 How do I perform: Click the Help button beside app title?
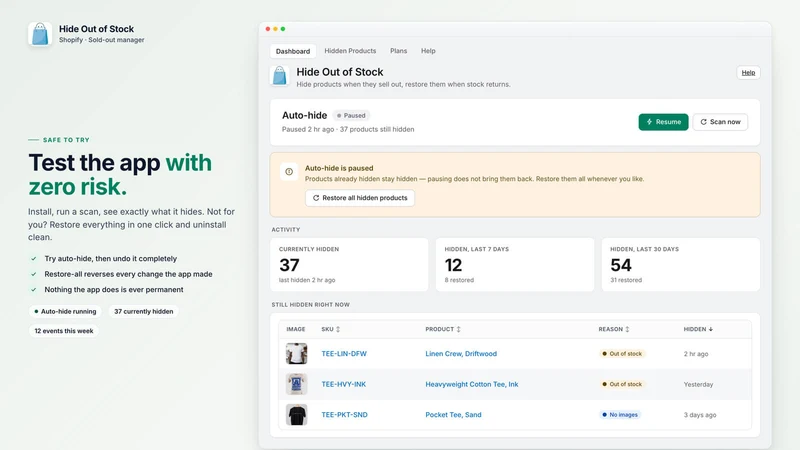coord(748,72)
